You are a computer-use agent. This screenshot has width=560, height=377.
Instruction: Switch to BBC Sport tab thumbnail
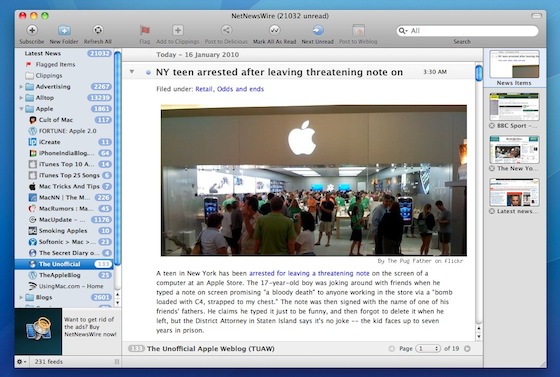514,107
